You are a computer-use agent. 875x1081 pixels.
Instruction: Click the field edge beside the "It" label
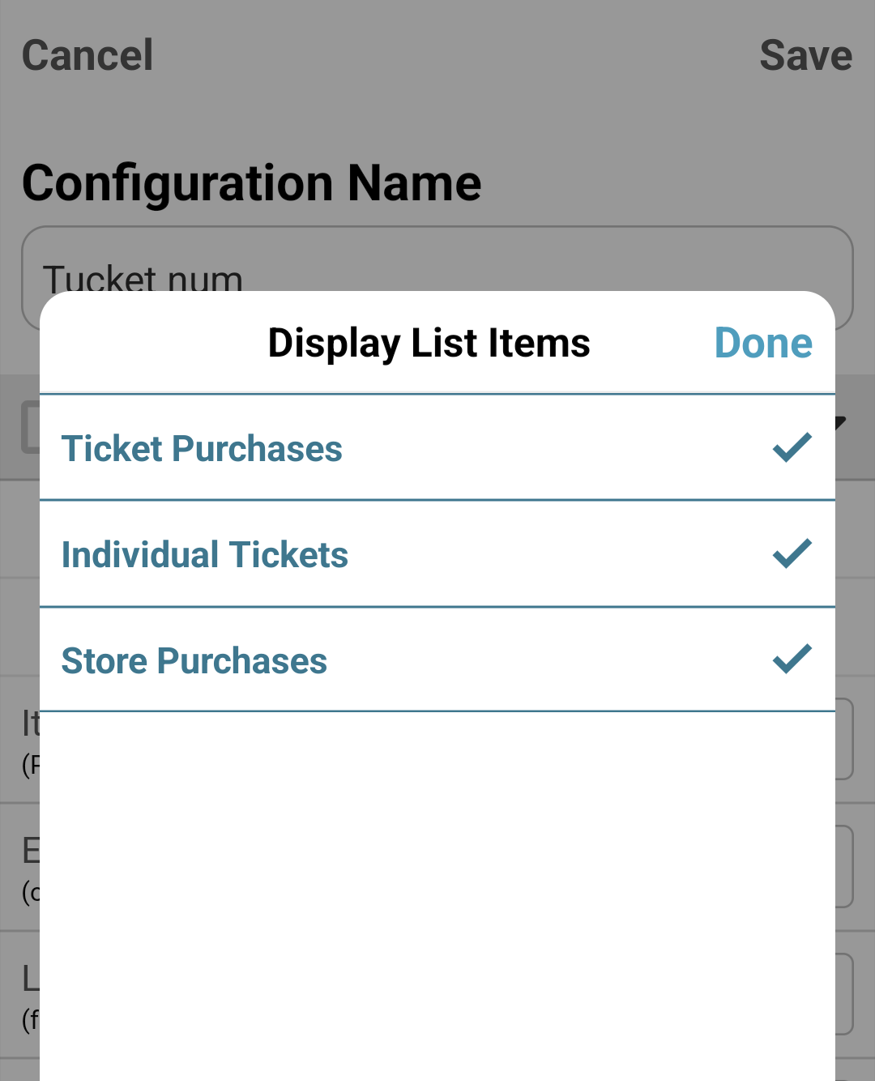(x=845, y=739)
